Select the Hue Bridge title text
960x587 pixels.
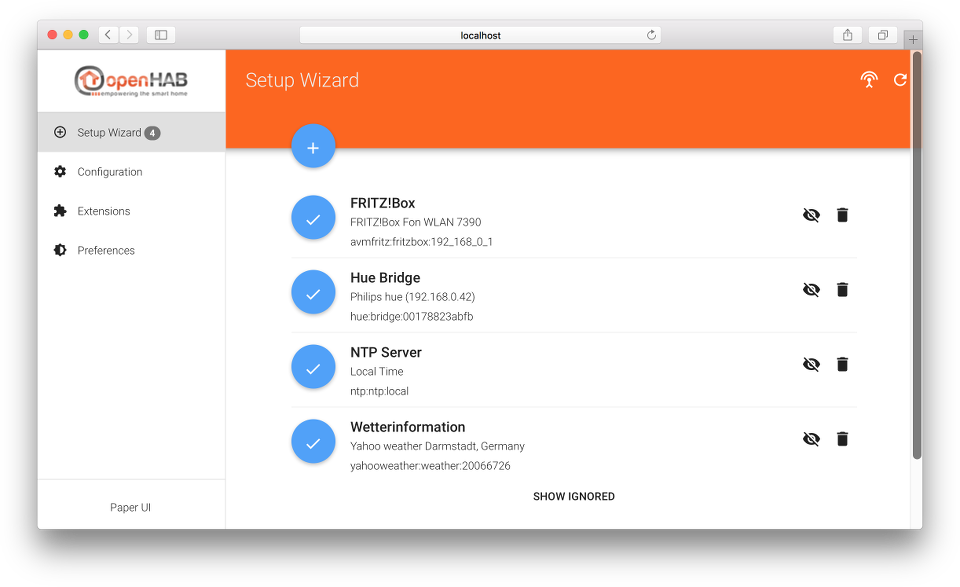tap(385, 278)
